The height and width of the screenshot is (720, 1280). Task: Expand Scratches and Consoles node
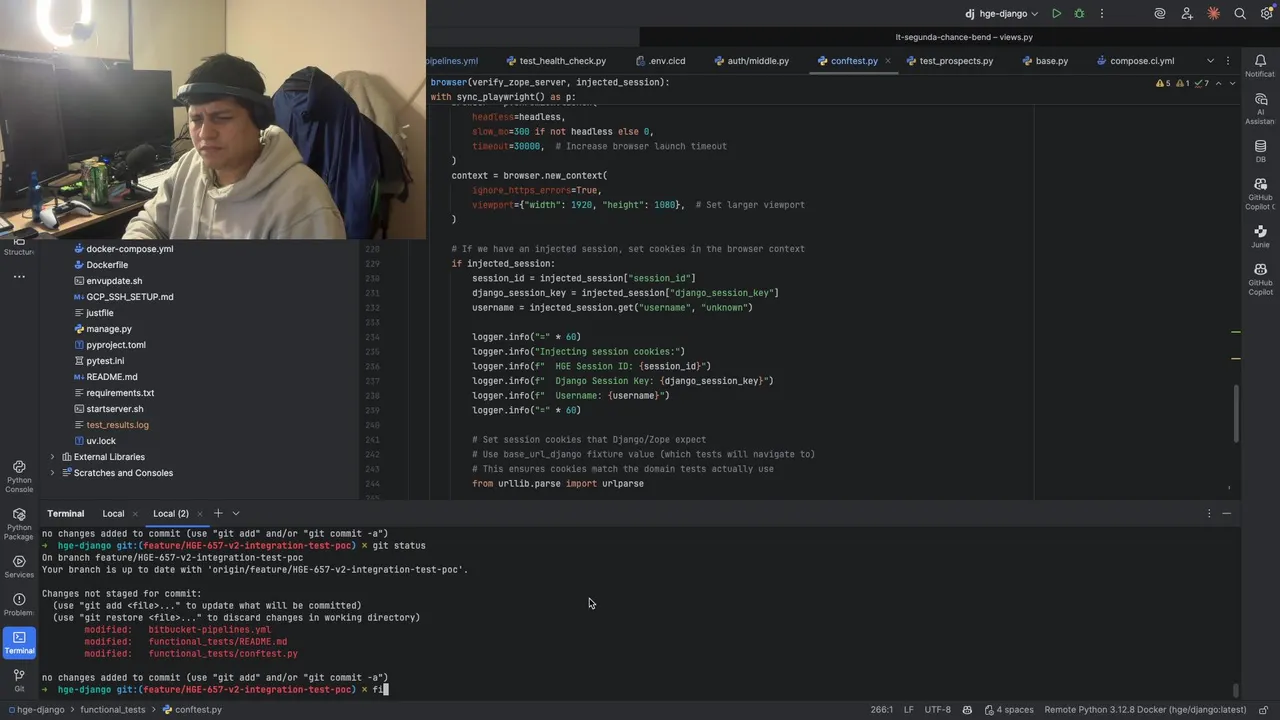coord(52,473)
